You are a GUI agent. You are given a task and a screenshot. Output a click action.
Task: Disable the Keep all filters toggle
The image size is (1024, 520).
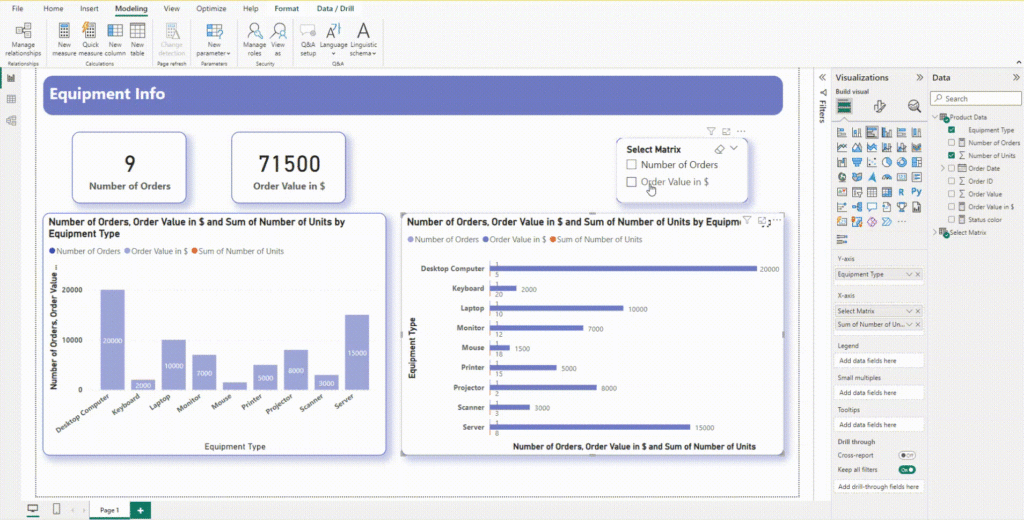click(907, 469)
